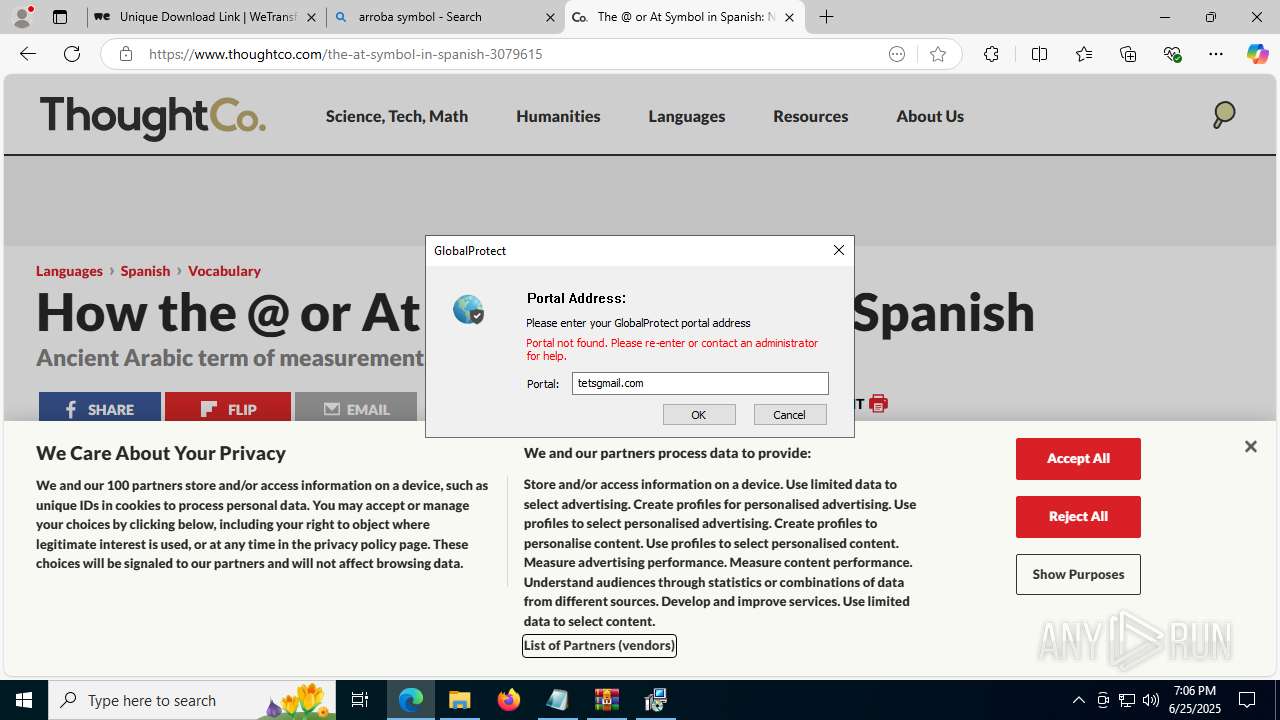Open ThoughtCo site search magnifier
Viewport: 1280px width, 720px height.
pyautogui.click(x=1223, y=115)
